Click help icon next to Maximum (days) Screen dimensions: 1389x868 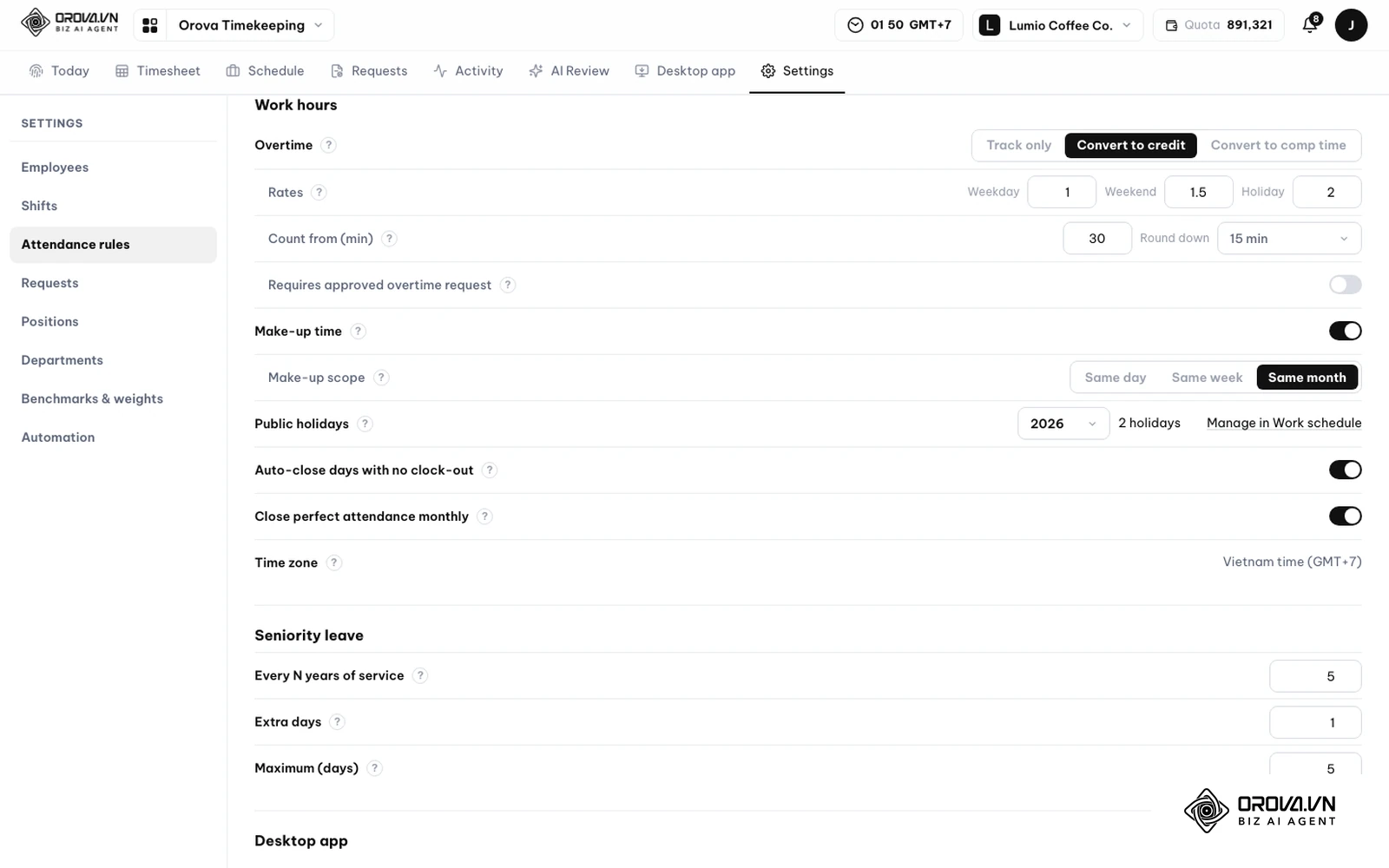tap(374, 768)
